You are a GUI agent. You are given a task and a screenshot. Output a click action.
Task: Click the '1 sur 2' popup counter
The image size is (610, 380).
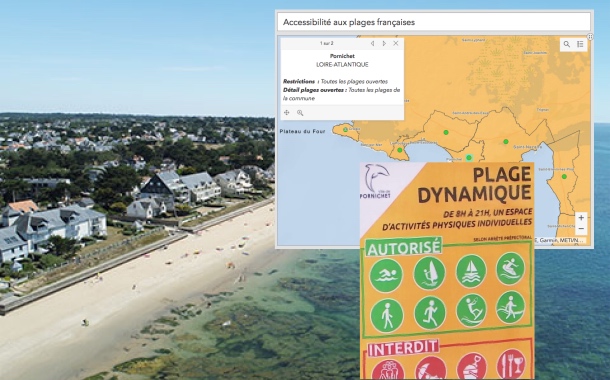[326, 44]
